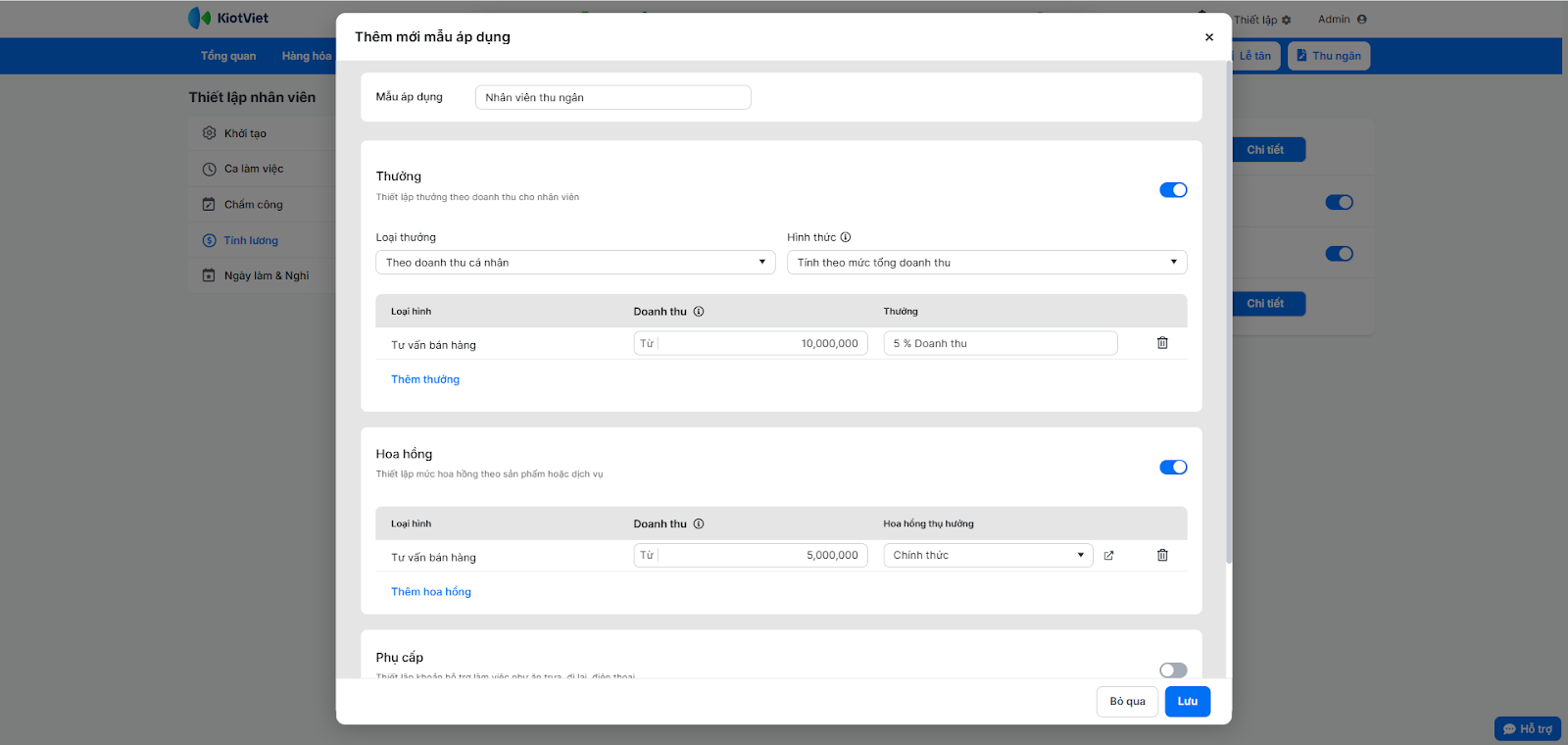Expand the Hình thức dropdown
The width and height of the screenshot is (1568, 745).
click(x=986, y=263)
